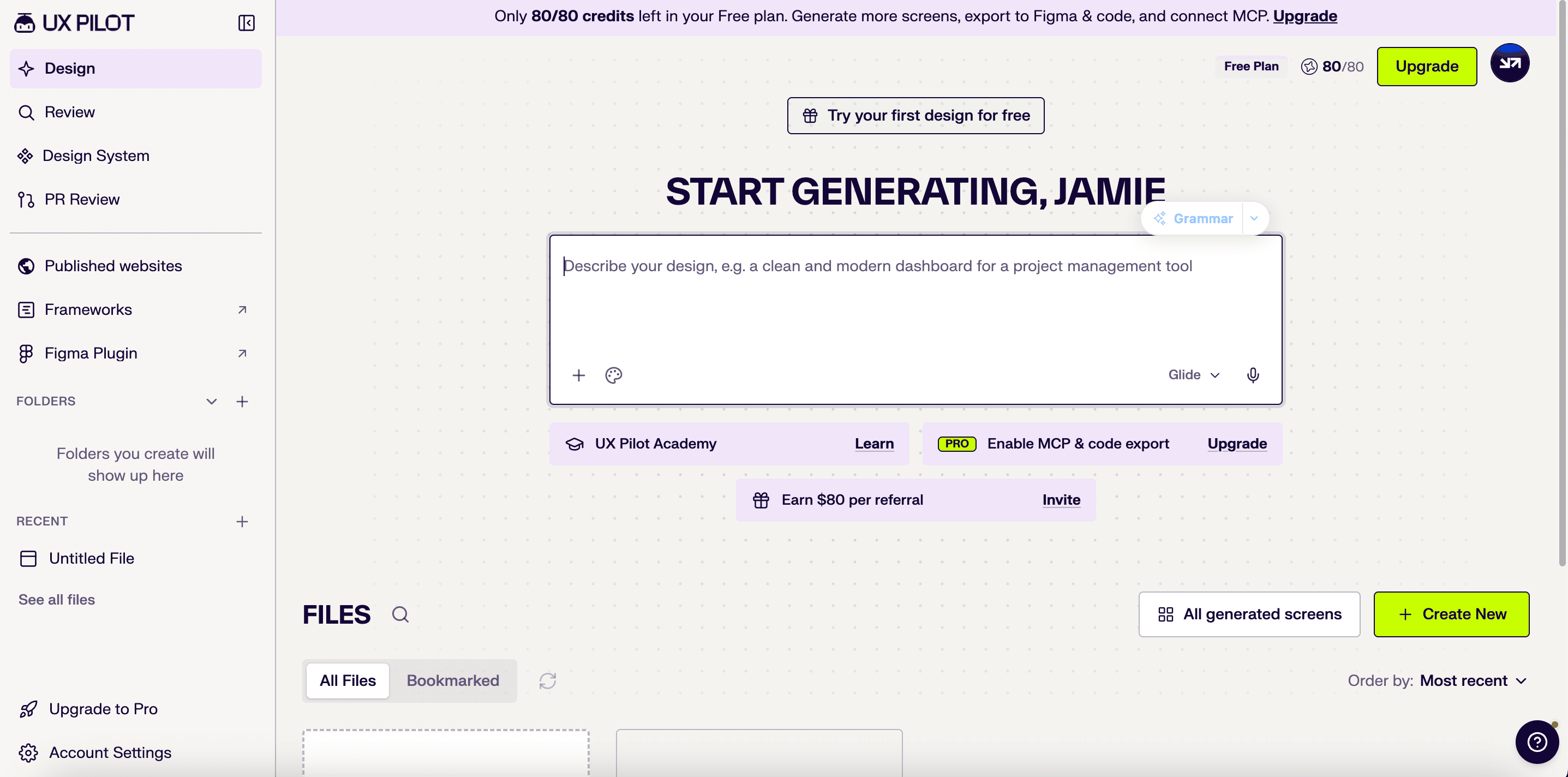Click the green Upgrade button
Screen dimensions: 1568x777
(1427, 67)
